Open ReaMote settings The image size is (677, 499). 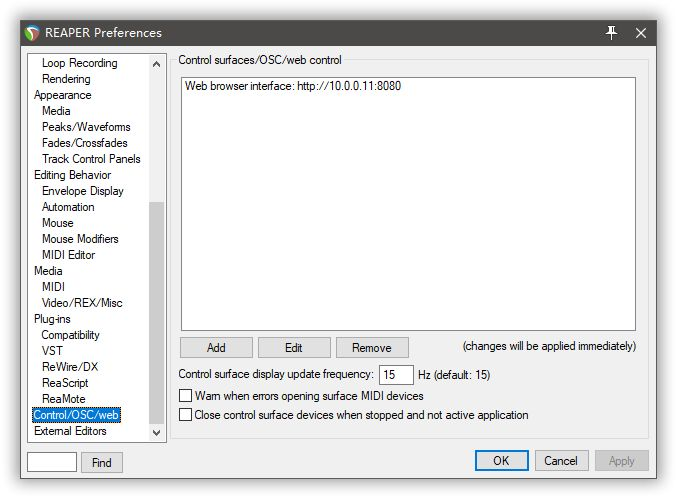(x=63, y=398)
